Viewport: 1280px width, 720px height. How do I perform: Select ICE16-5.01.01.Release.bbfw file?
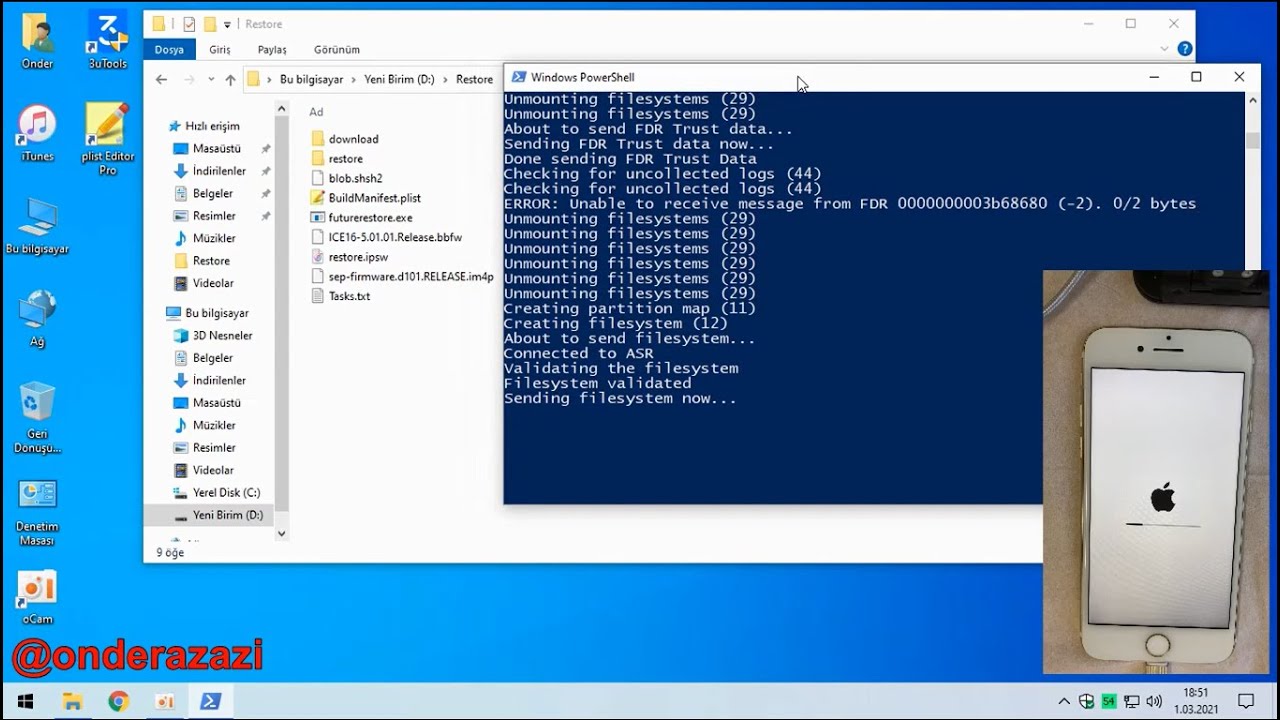tap(395, 237)
